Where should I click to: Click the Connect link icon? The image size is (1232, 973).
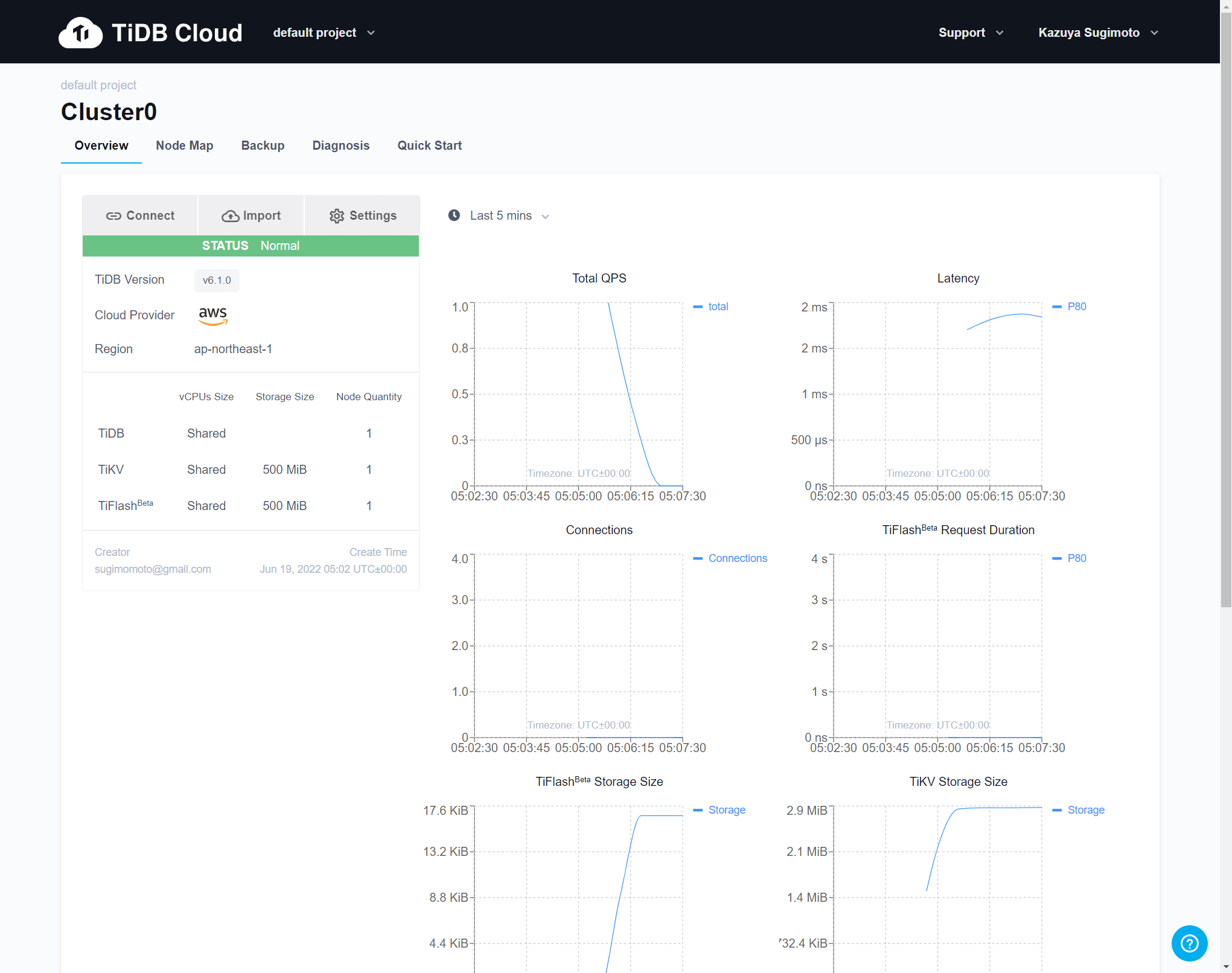tap(113, 216)
